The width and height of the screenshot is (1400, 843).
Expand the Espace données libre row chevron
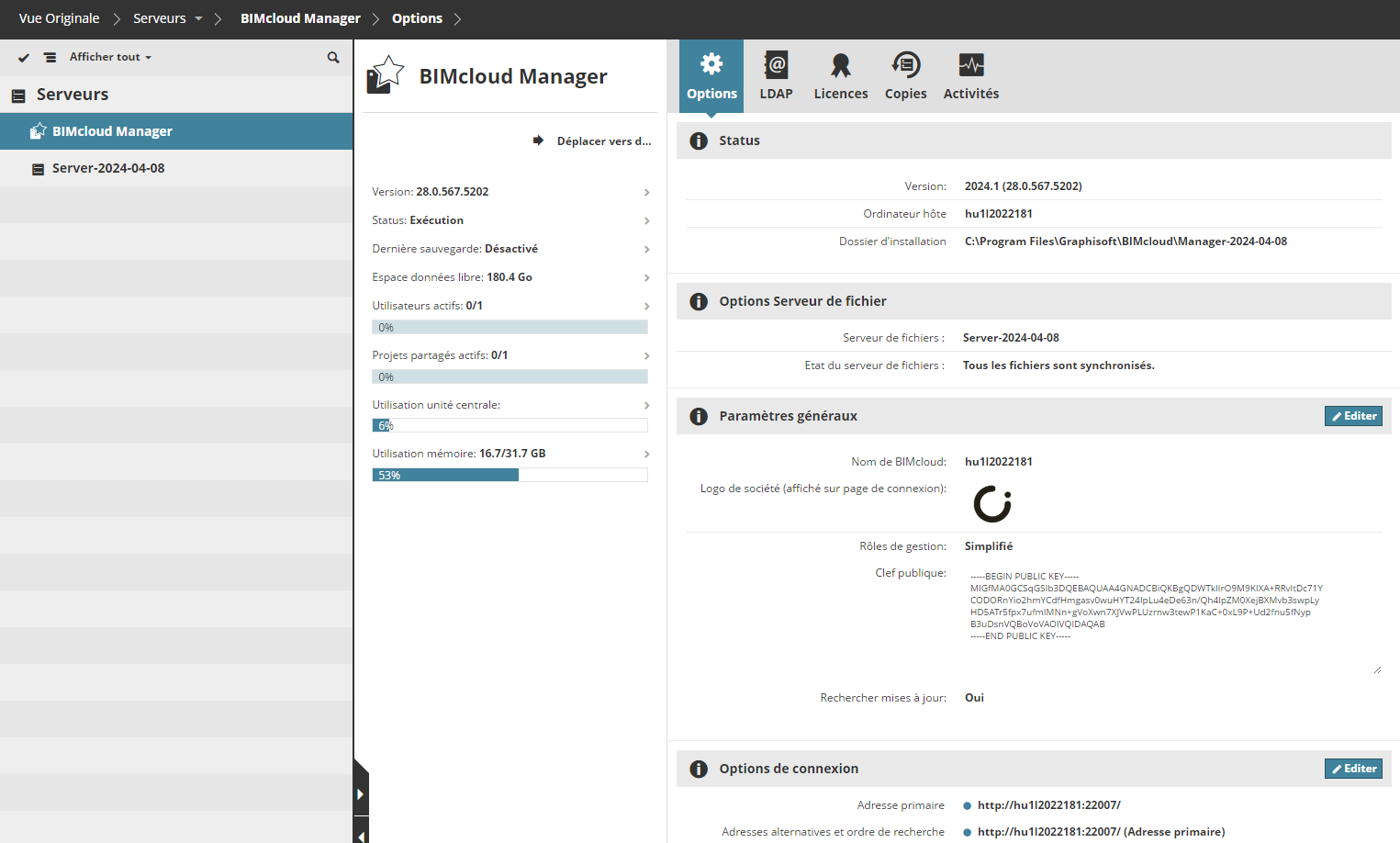pos(647,277)
